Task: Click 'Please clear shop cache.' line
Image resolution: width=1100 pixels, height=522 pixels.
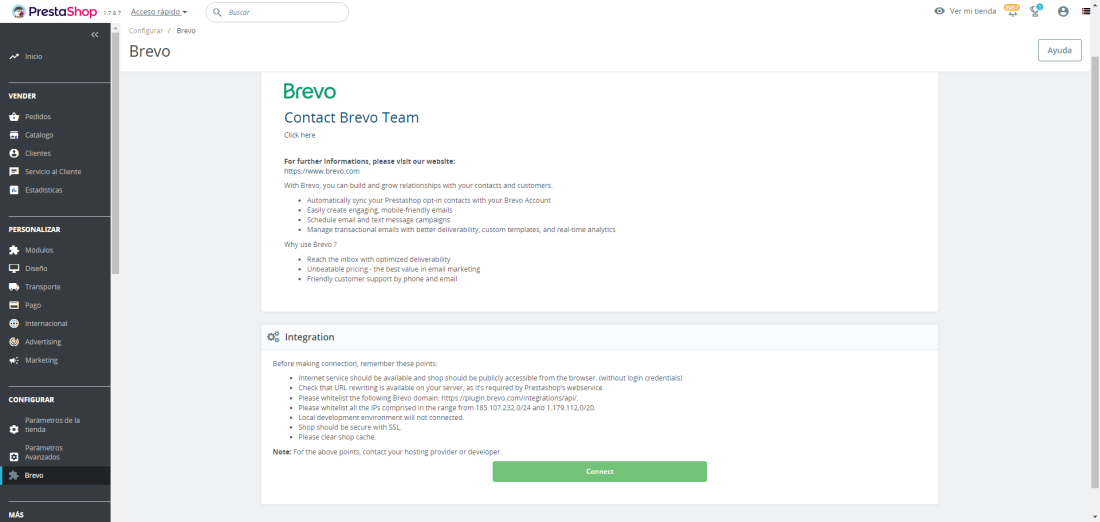Action: (x=337, y=437)
